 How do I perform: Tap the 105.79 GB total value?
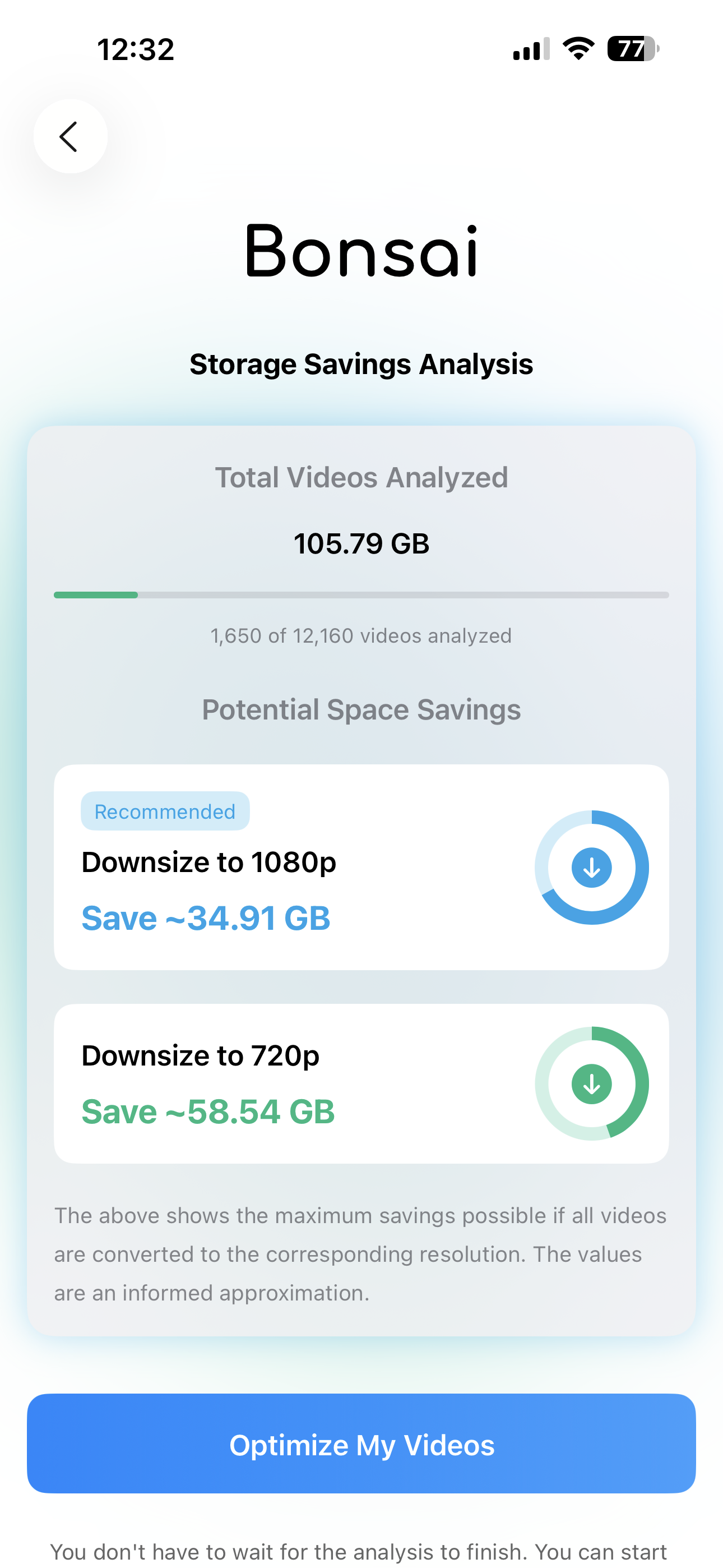(x=361, y=543)
